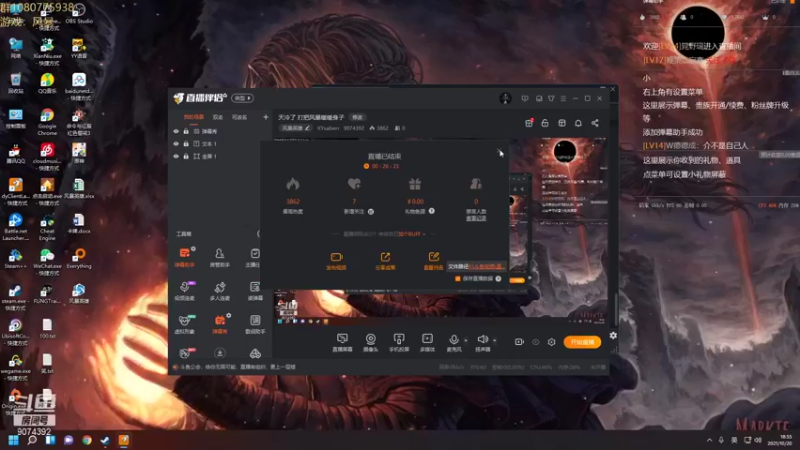Open Chrome from the taskbar
This screenshot has height=450, width=800.
87,440
